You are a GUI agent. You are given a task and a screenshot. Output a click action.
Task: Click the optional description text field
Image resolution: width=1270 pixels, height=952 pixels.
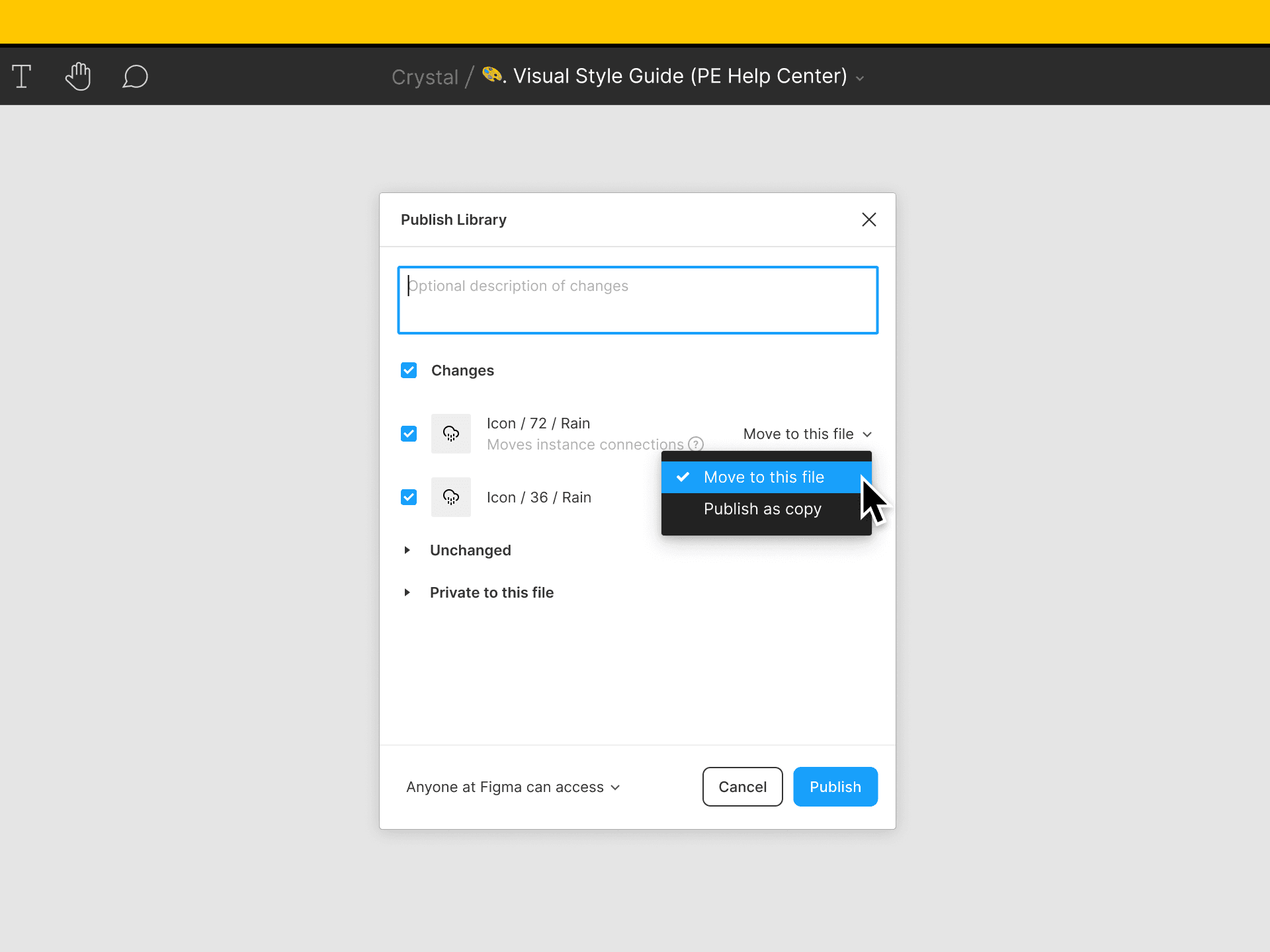638,300
